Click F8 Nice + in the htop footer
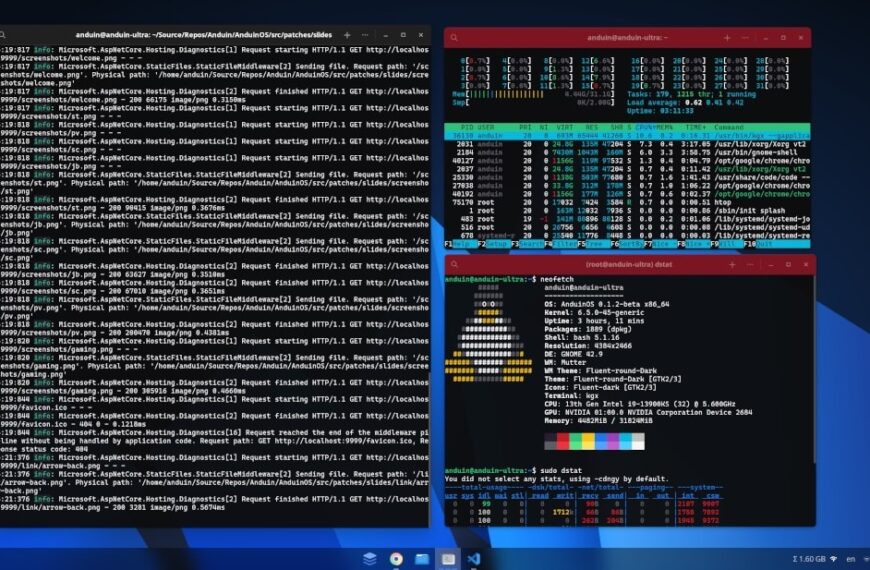Image resolution: width=870 pixels, height=570 pixels. pyautogui.click(x=694, y=244)
